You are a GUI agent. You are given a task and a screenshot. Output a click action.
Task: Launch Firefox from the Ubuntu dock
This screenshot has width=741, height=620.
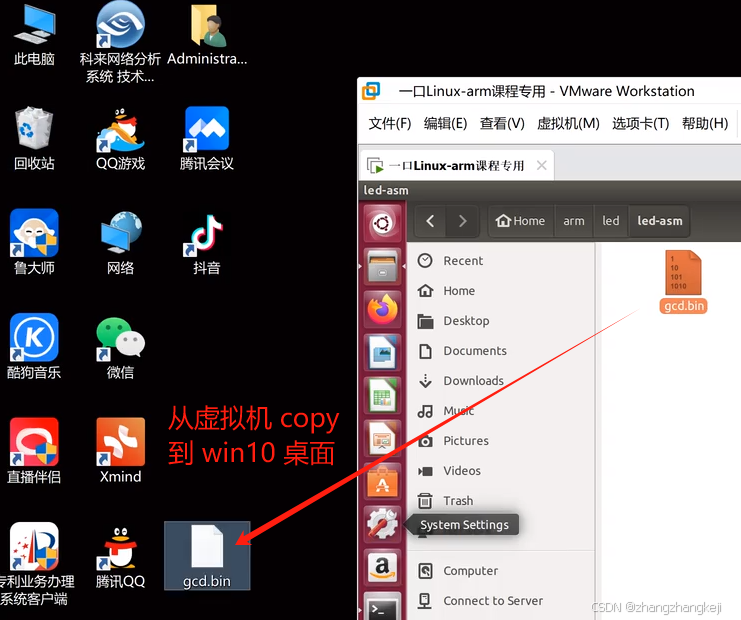[382, 309]
